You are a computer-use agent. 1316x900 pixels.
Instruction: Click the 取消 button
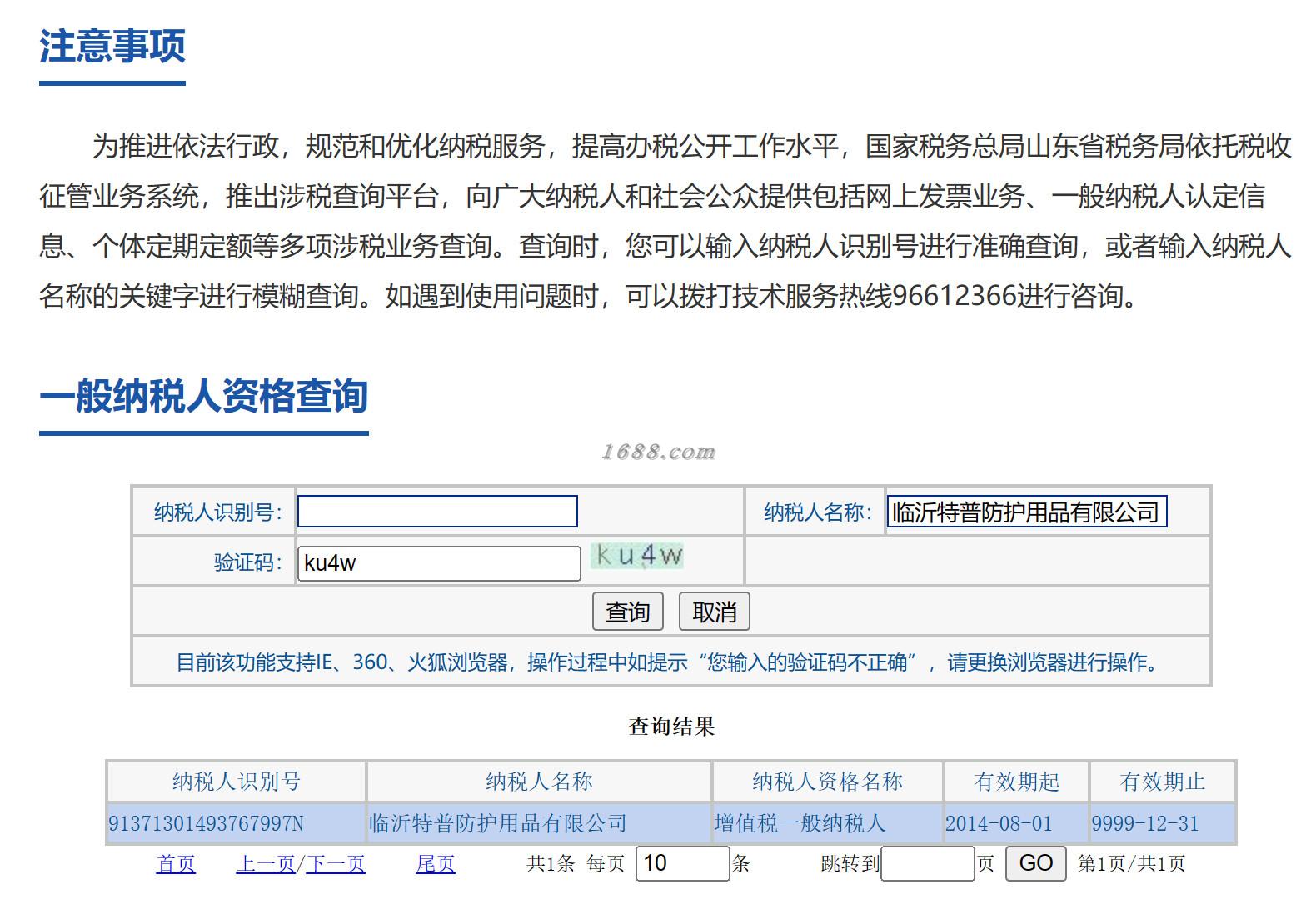pos(715,612)
